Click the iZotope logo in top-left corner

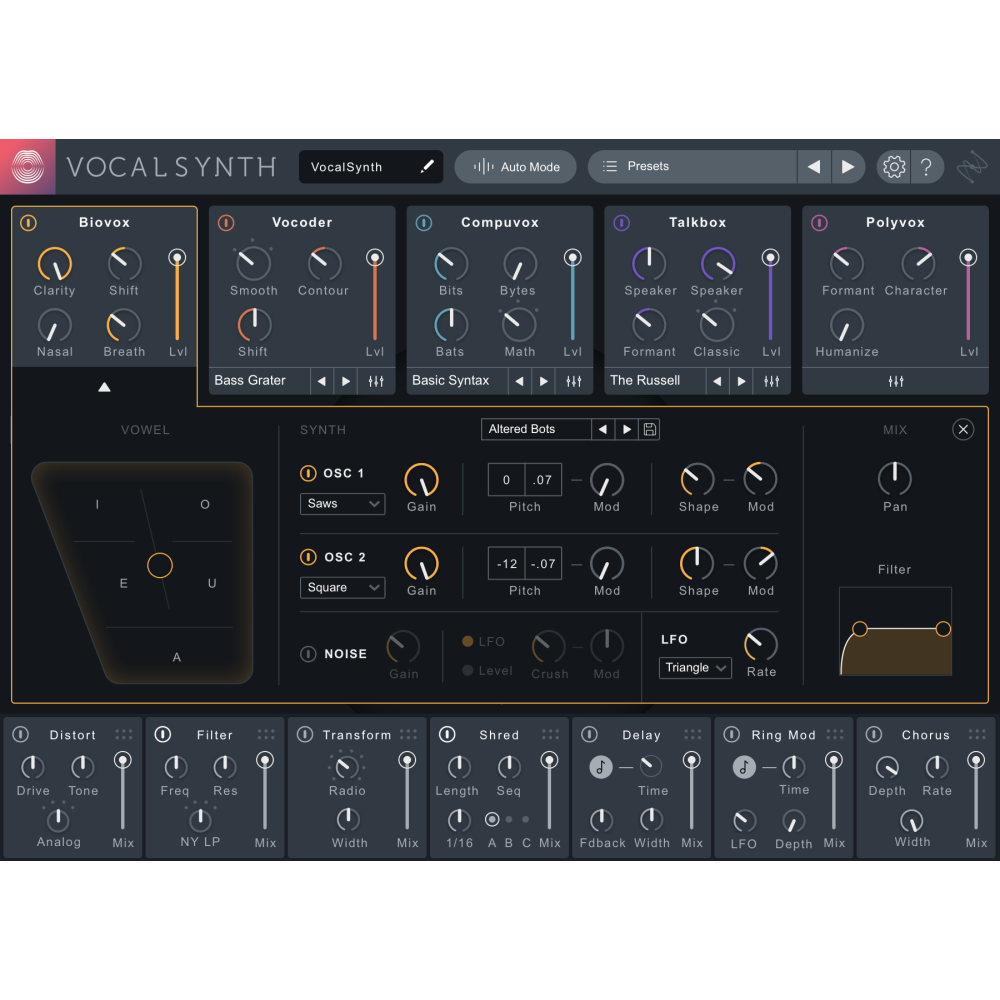[28, 166]
